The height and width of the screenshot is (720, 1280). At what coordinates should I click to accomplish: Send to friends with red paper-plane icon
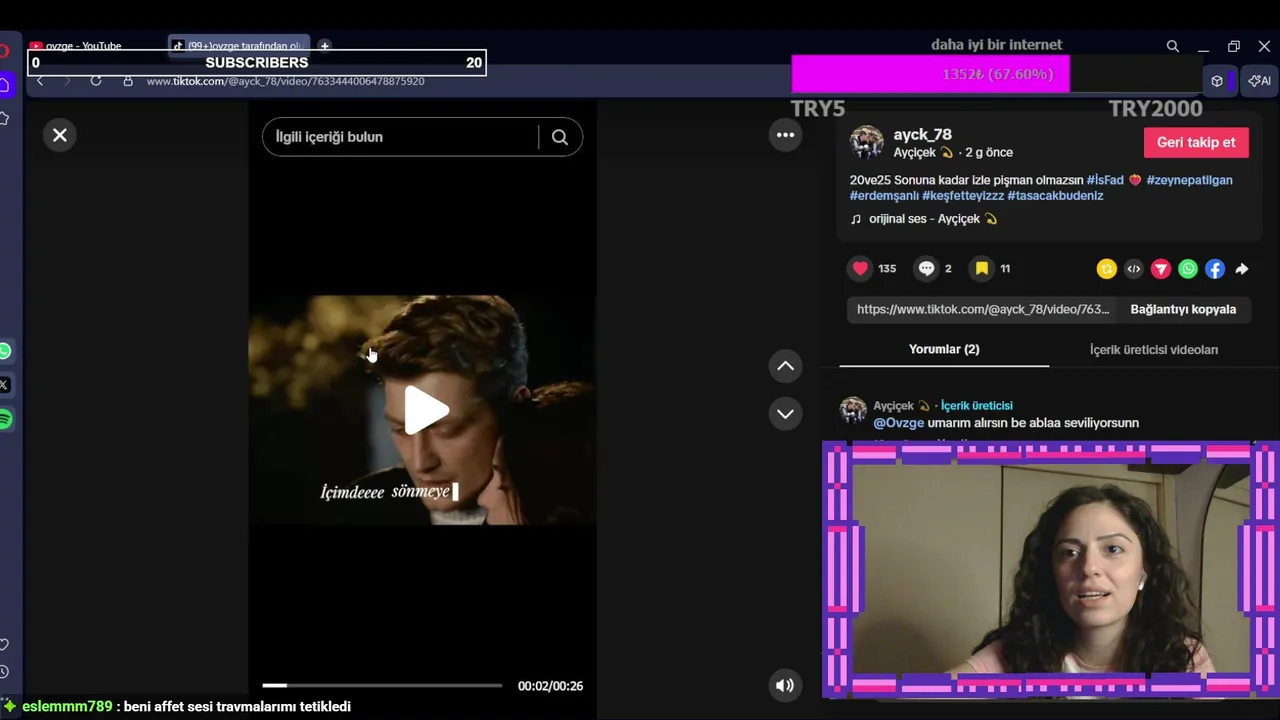point(1160,269)
